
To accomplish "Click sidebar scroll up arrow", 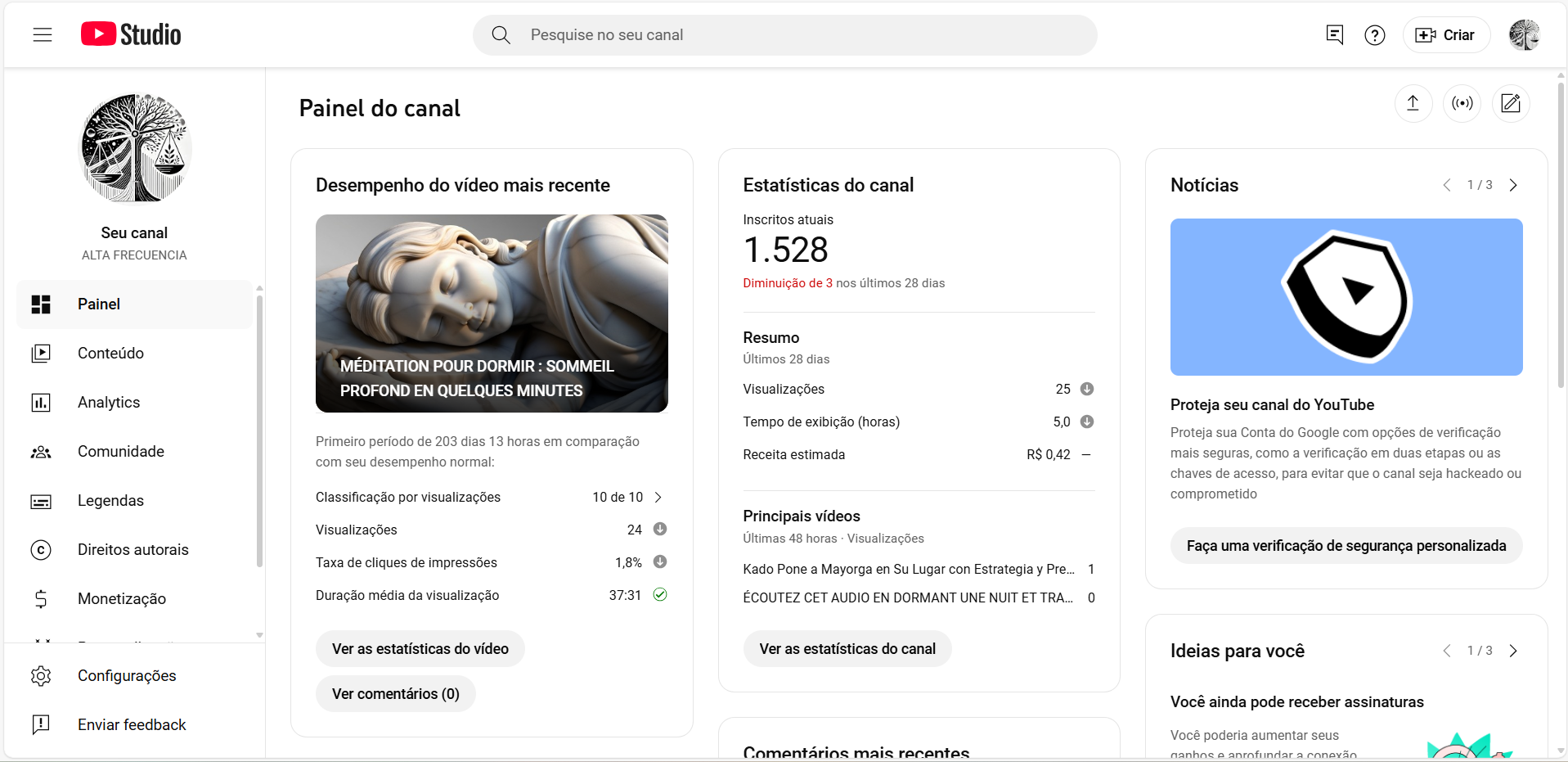I will tap(259, 288).
